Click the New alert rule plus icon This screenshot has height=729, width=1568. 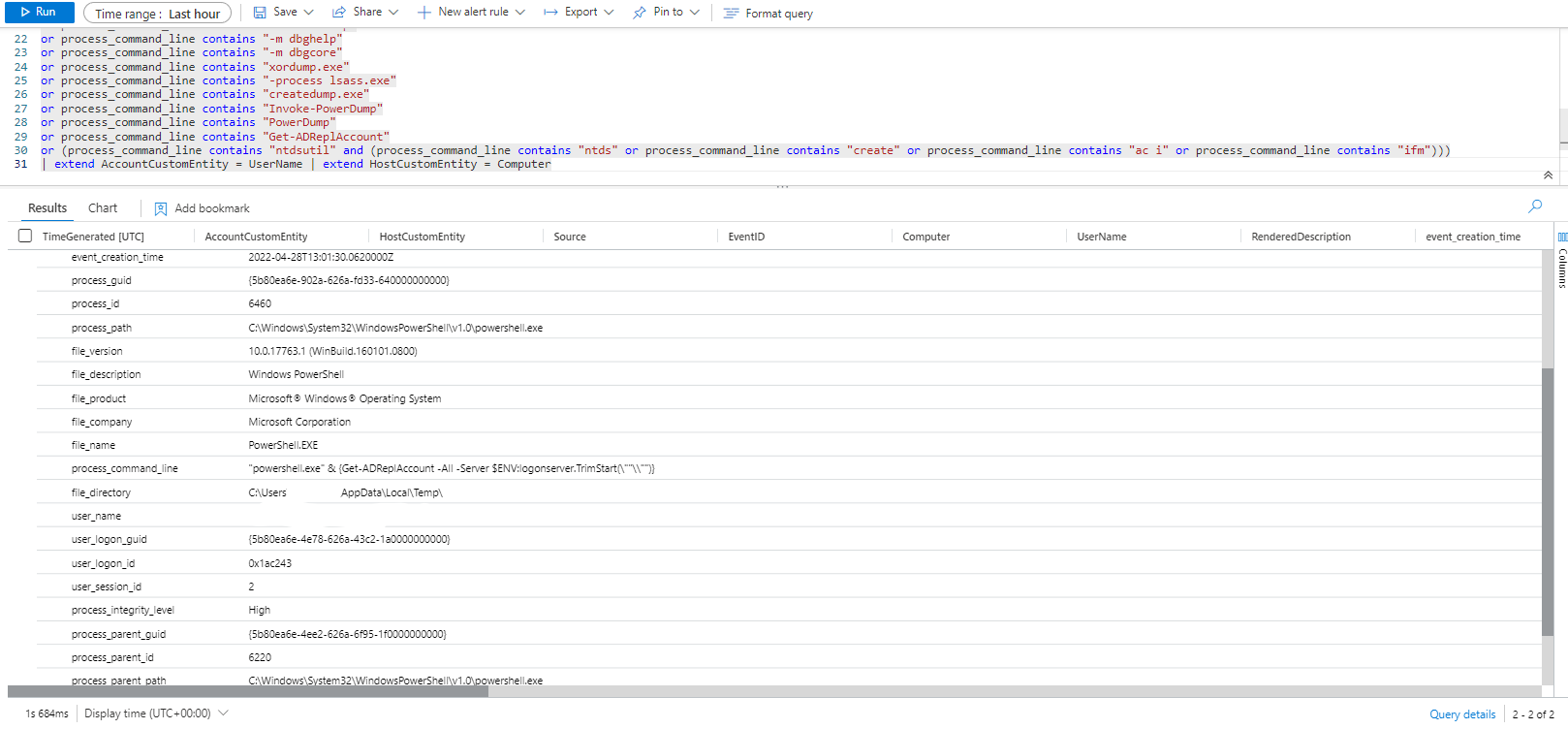click(x=423, y=13)
